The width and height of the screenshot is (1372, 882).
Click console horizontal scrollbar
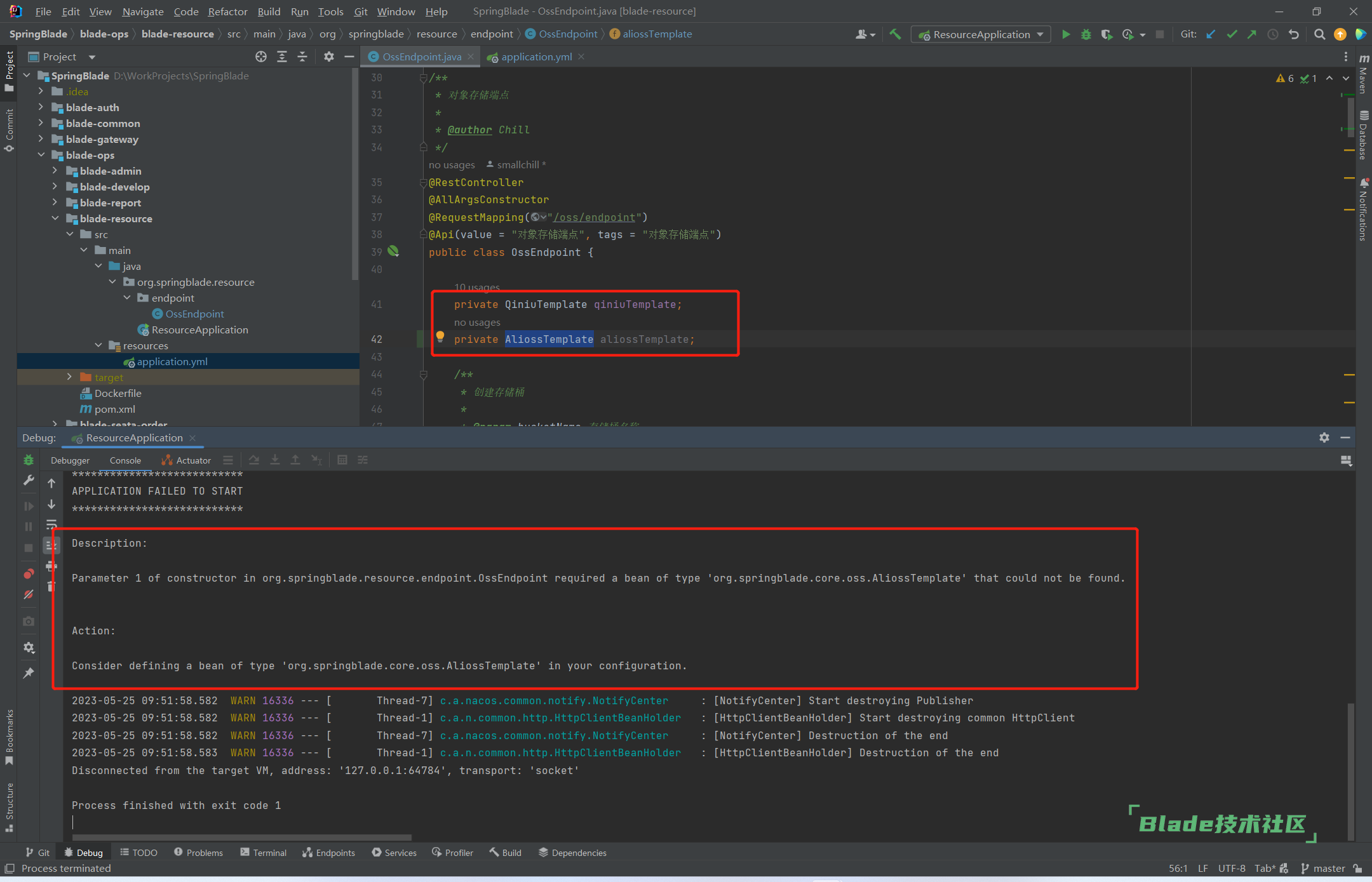[241, 838]
